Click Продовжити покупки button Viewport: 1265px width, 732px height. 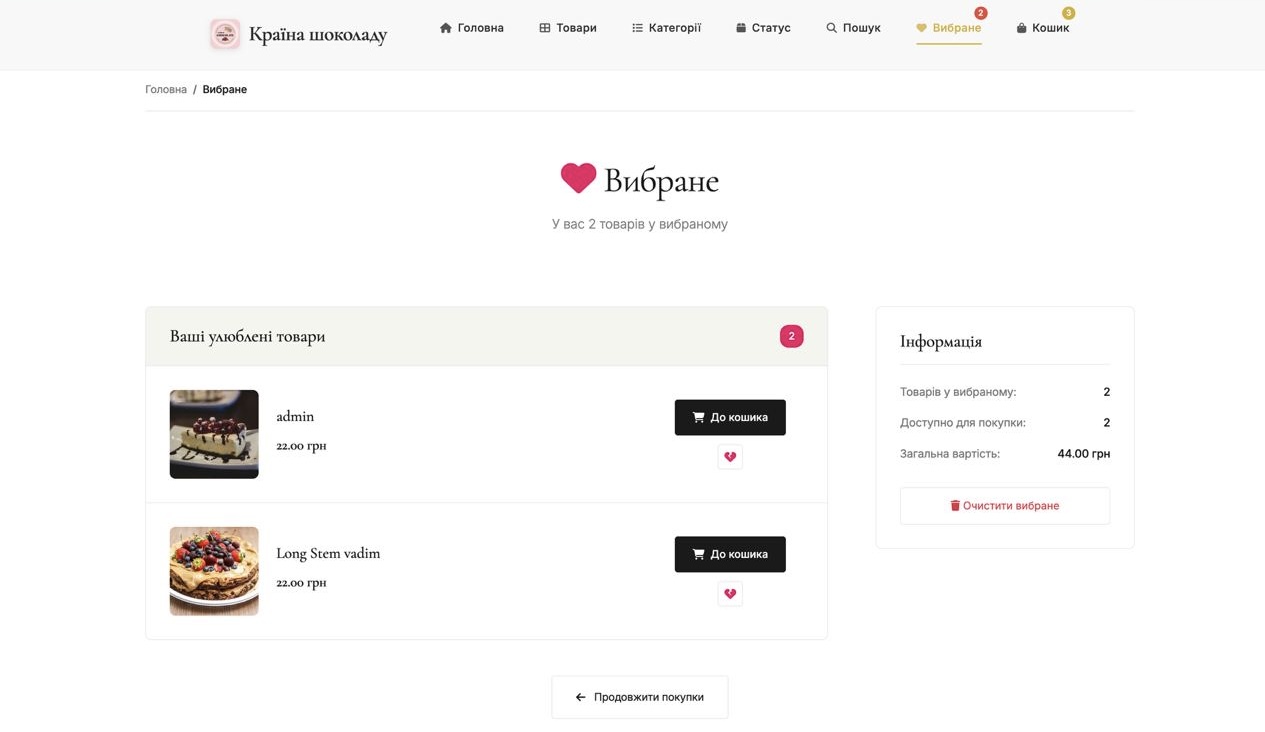pos(640,697)
